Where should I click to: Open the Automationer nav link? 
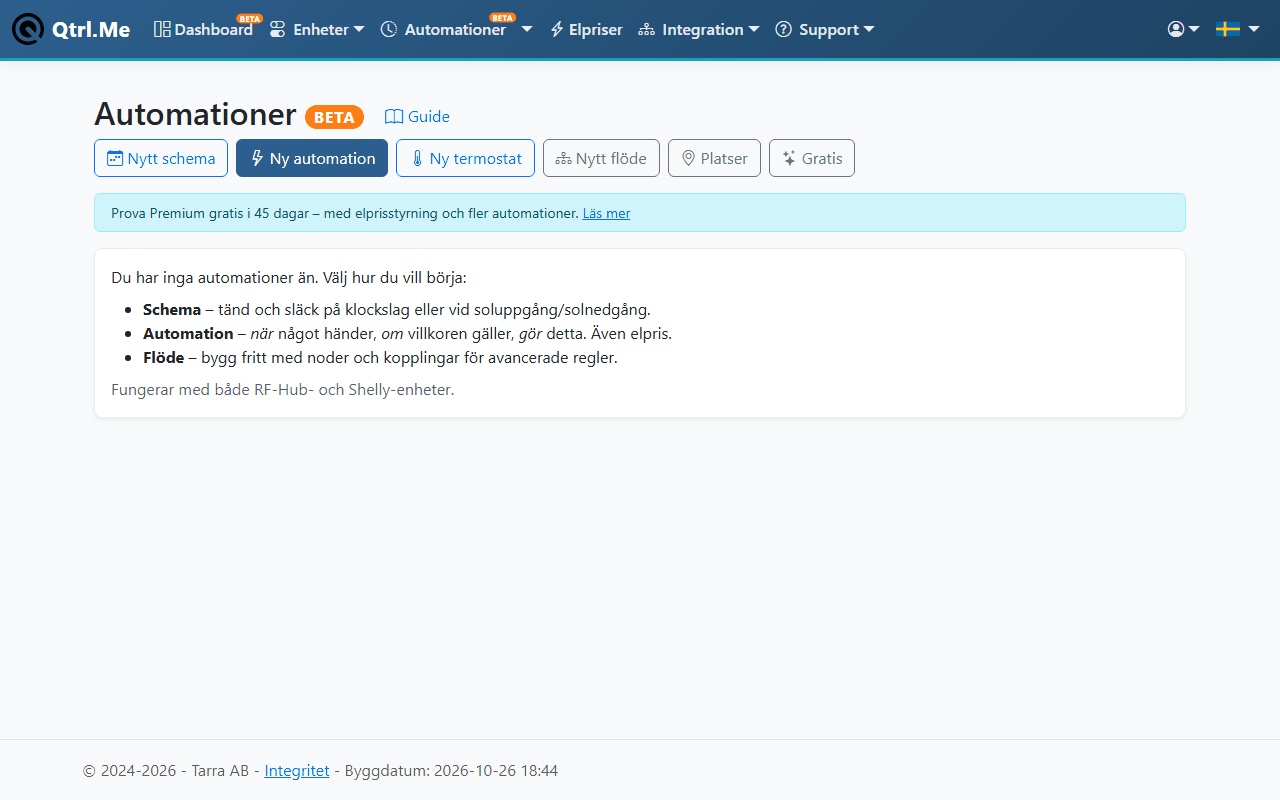tap(444, 30)
